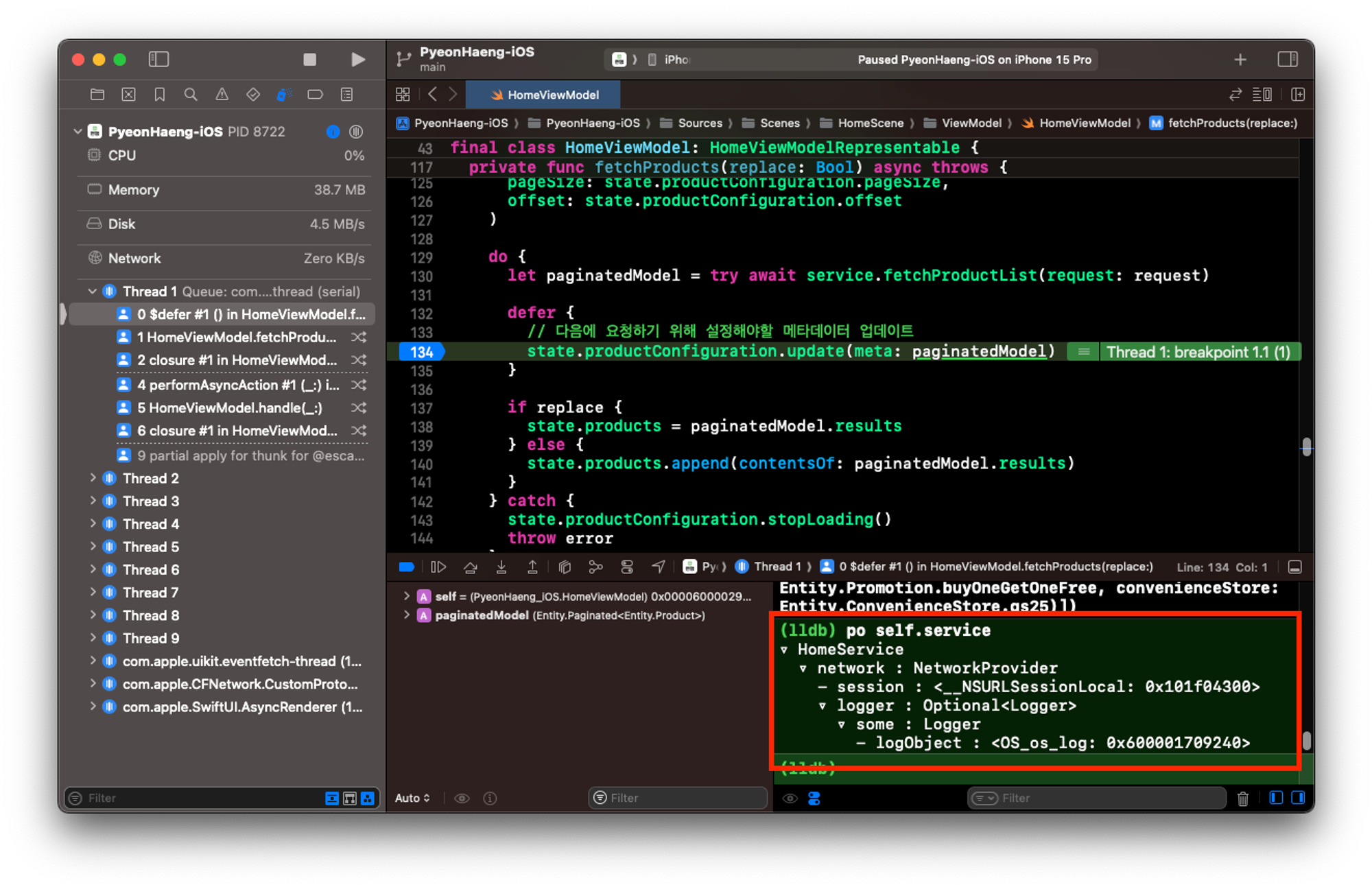Open the Debug View Hierarchy icon
Viewport: 1372px width, 889px height.
[565, 567]
